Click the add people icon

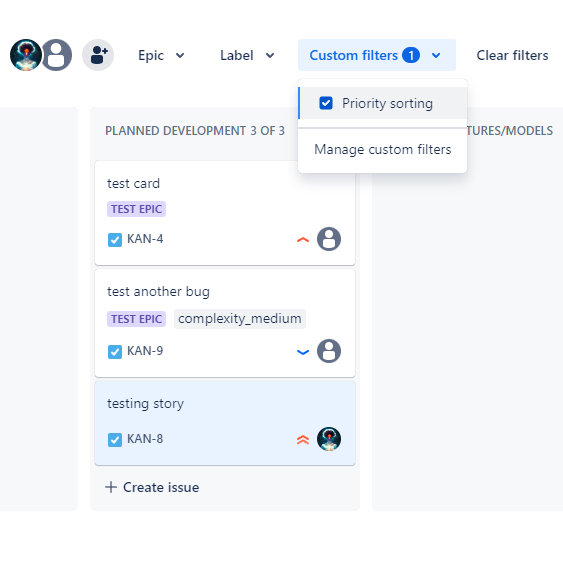98,55
